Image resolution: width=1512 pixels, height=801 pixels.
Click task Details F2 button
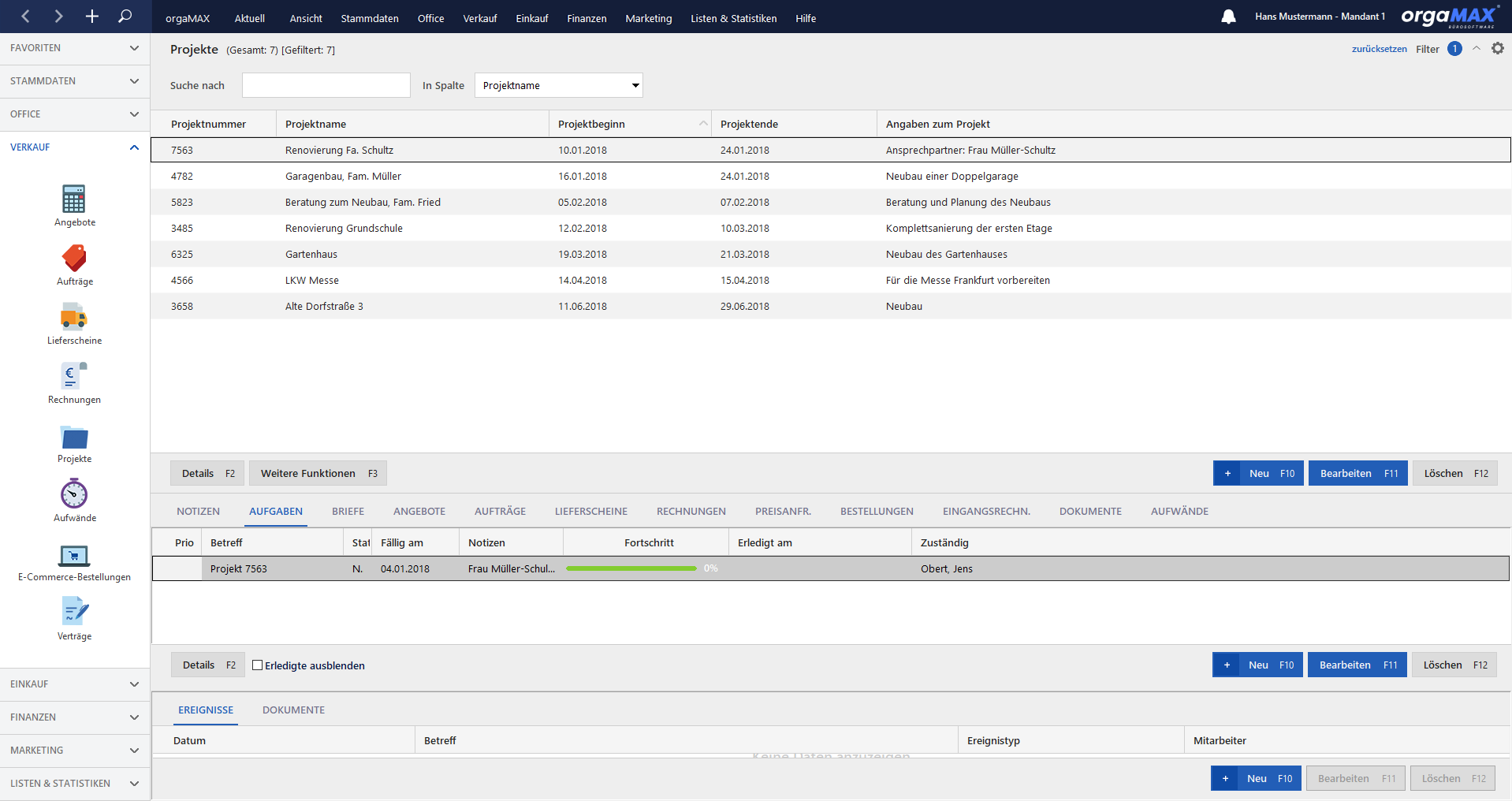(x=208, y=665)
